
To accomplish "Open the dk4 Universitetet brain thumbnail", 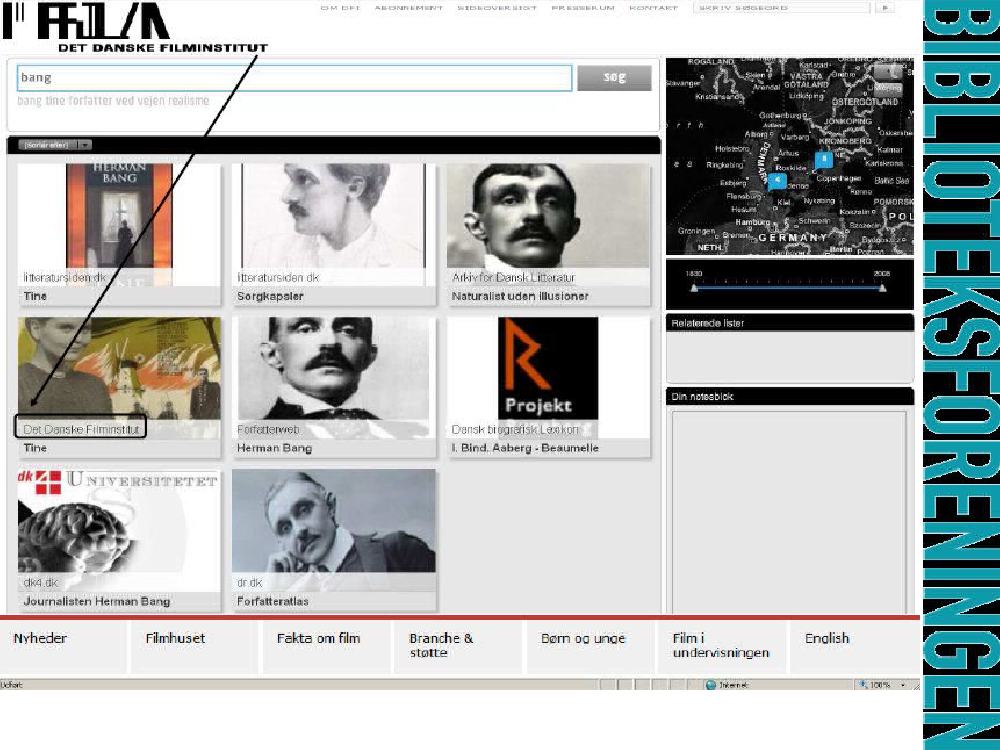I will 119,522.
